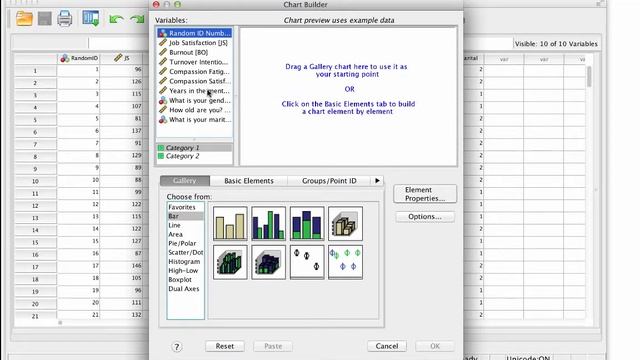This screenshot has width=640, height=360.
Task: Select Category 1 in category list
Action: click(195, 148)
